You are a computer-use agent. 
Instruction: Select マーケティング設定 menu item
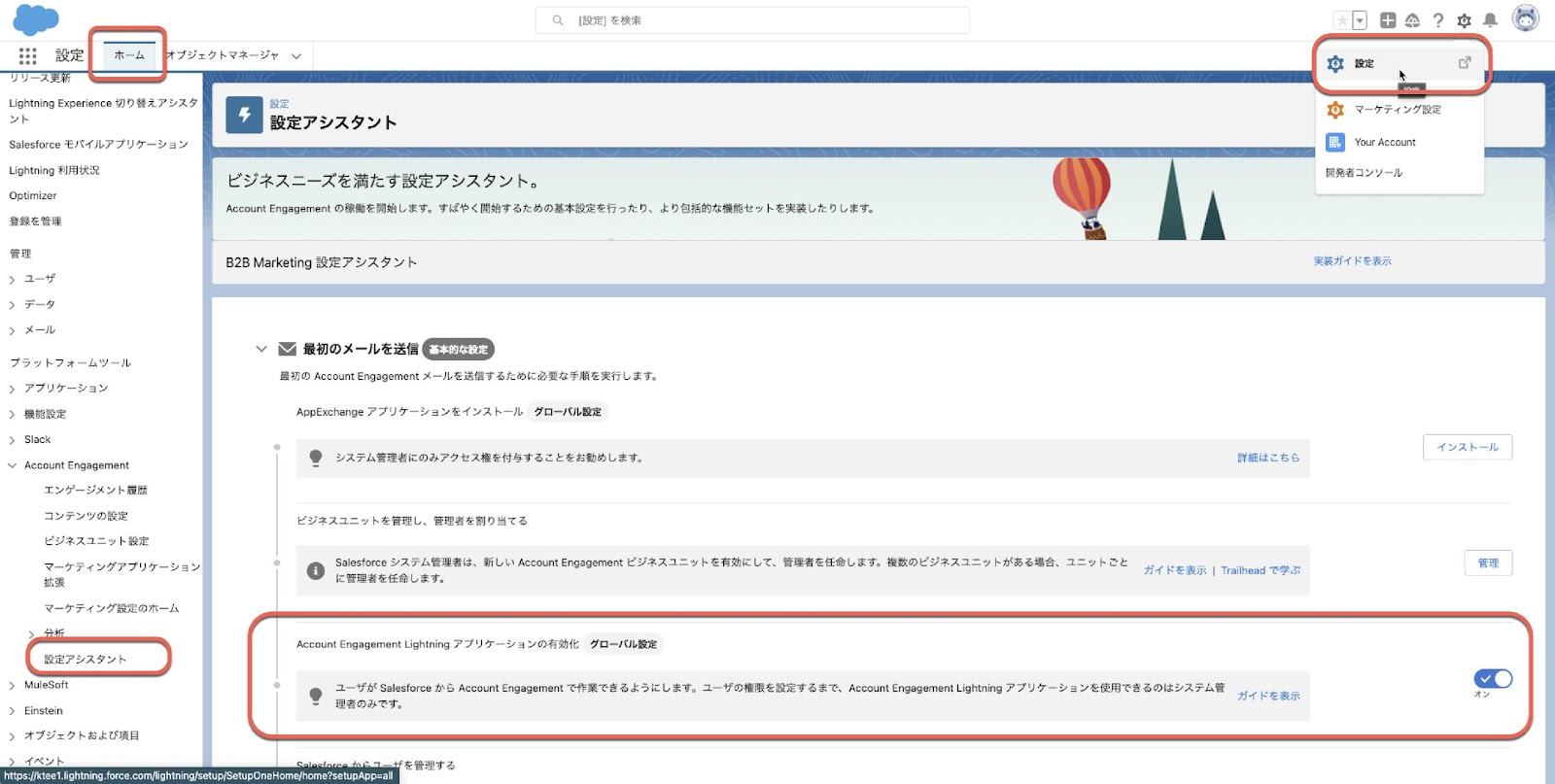click(x=1399, y=110)
